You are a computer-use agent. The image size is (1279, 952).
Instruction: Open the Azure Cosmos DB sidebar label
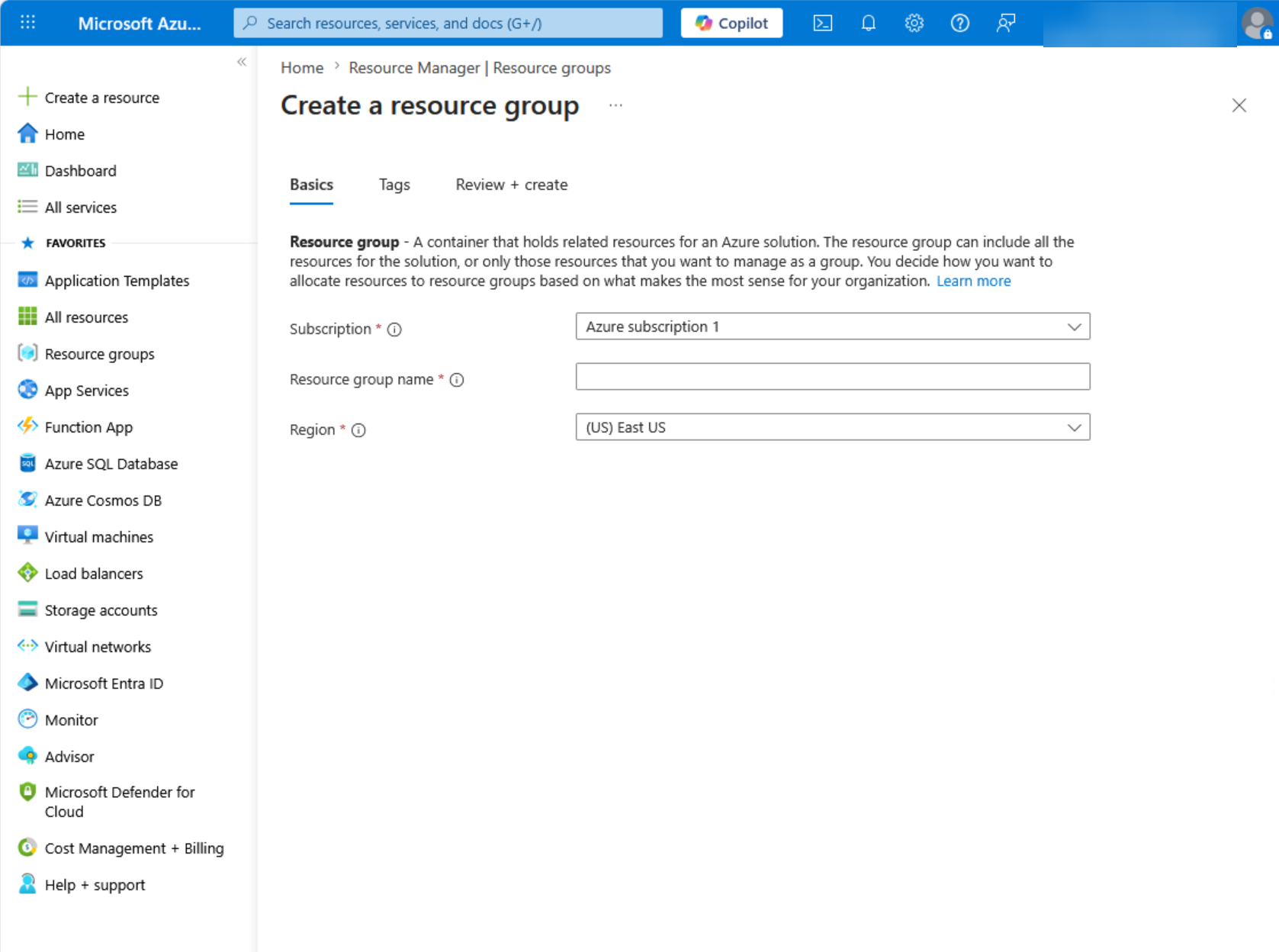103,500
